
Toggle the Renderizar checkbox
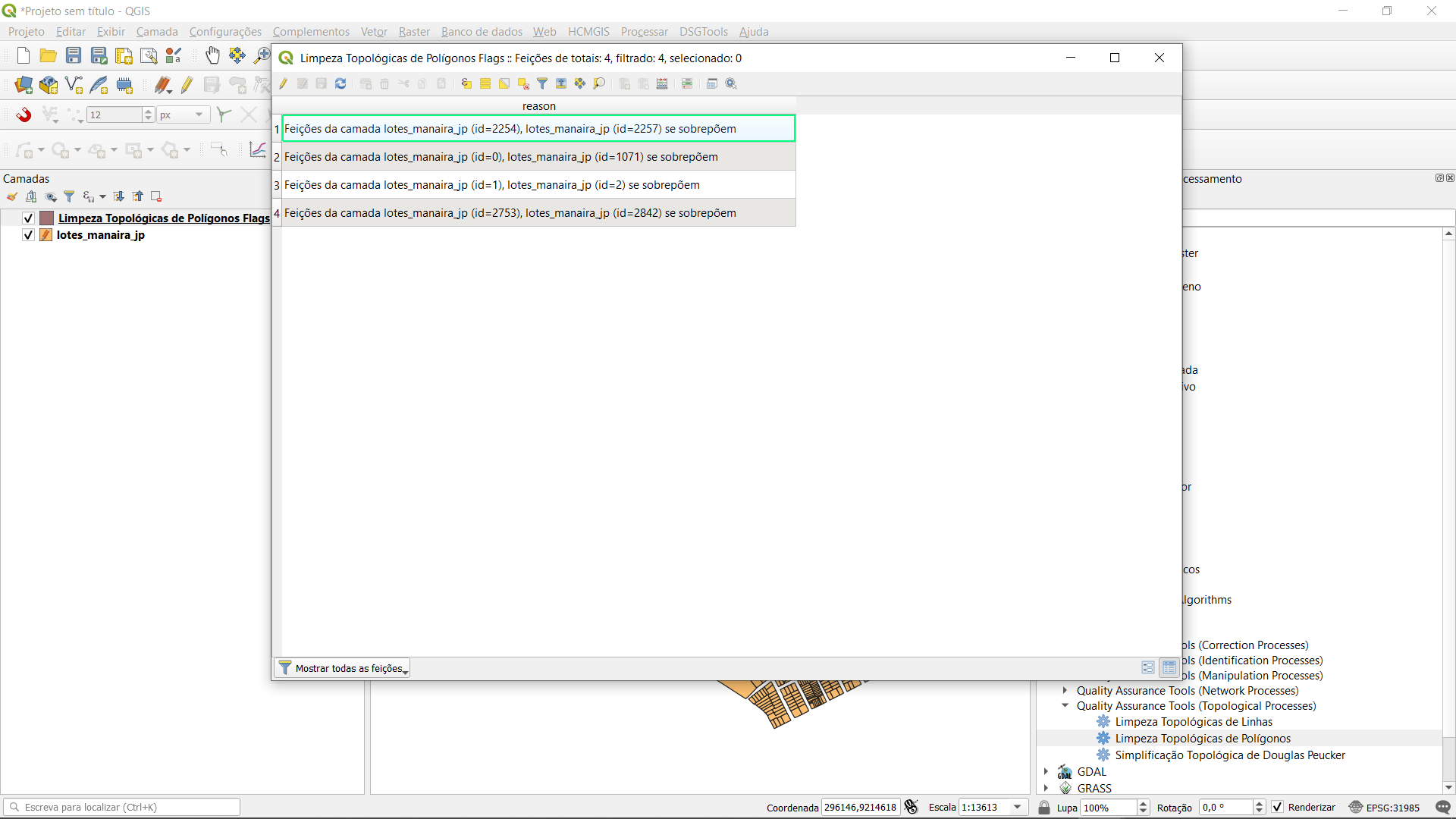pos(1278,807)
